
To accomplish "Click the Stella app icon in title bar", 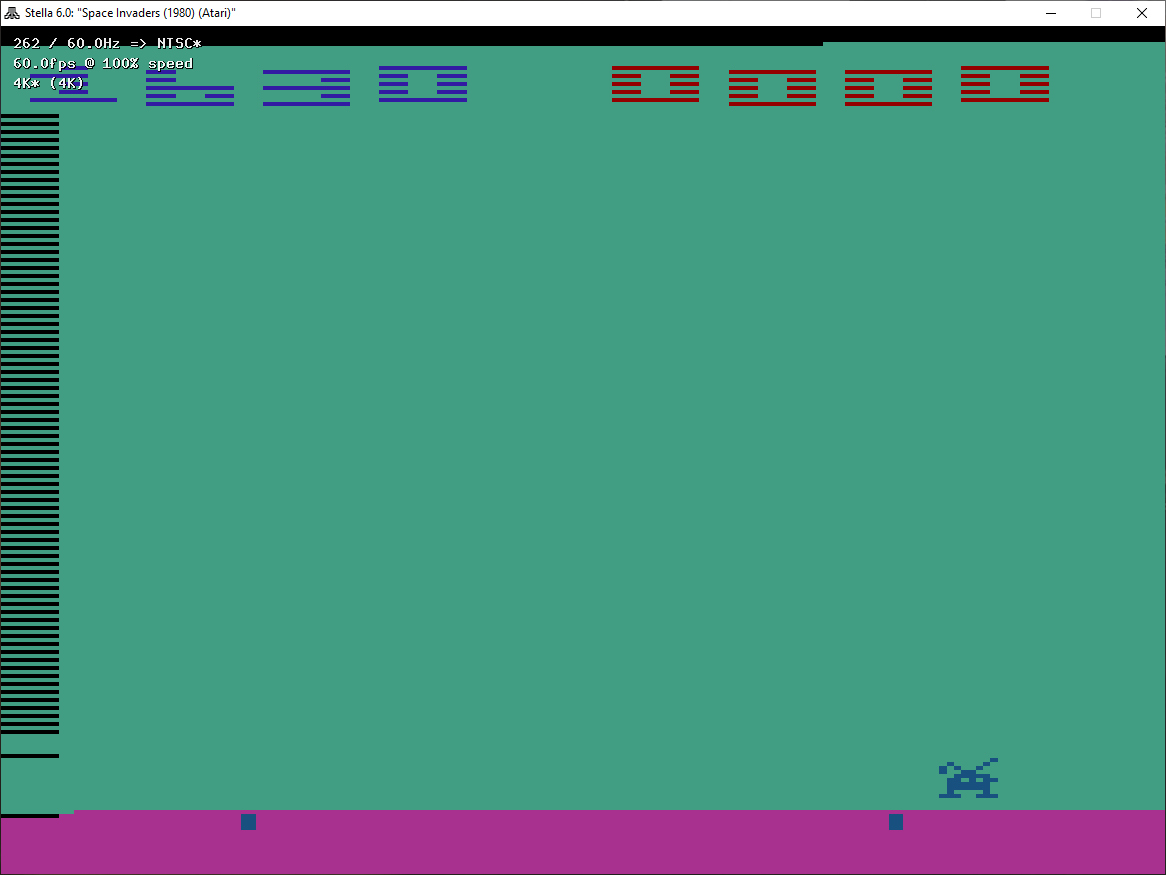I will click(12, 13).
